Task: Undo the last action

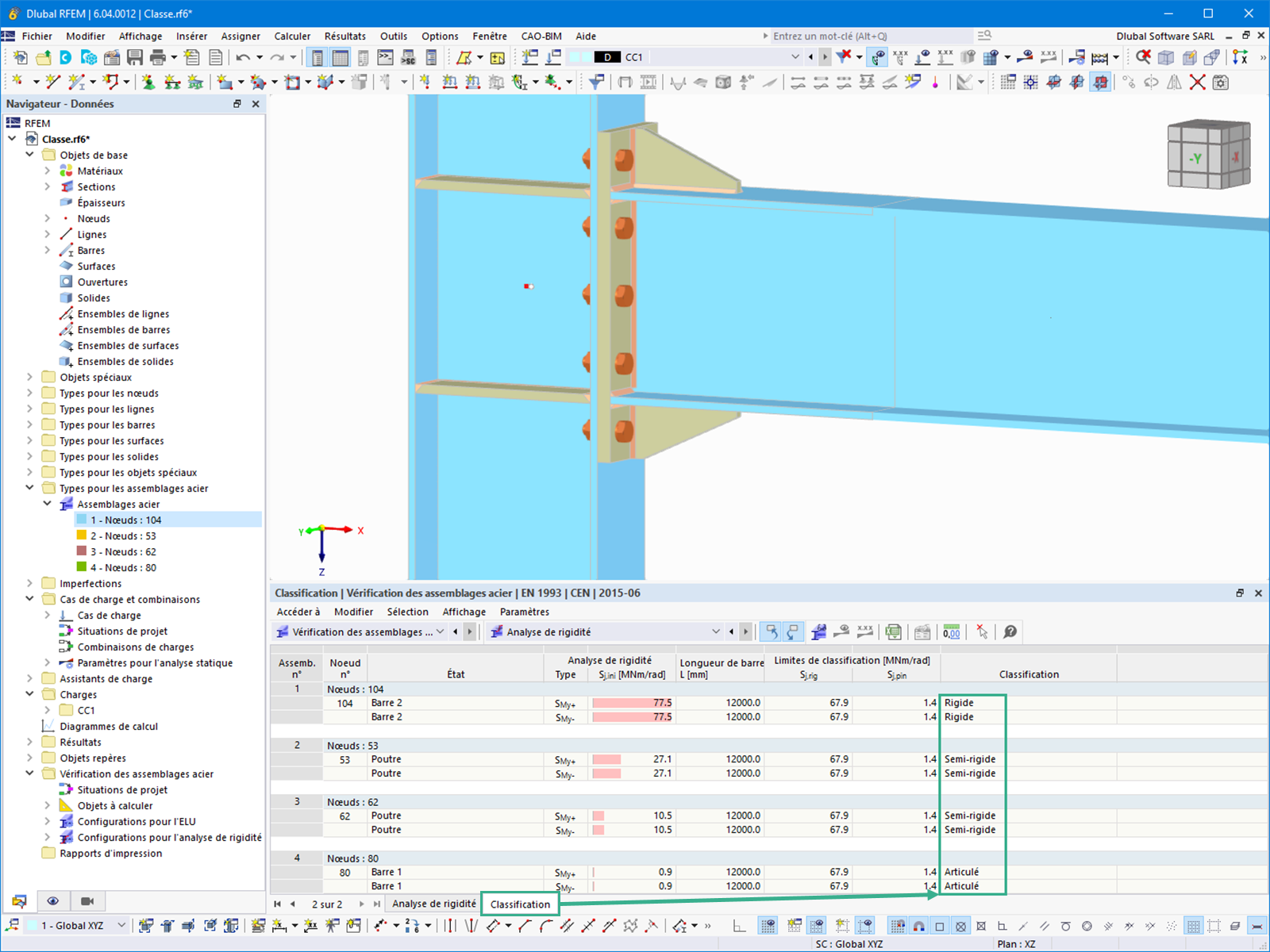Action: (x=243, y=57)
